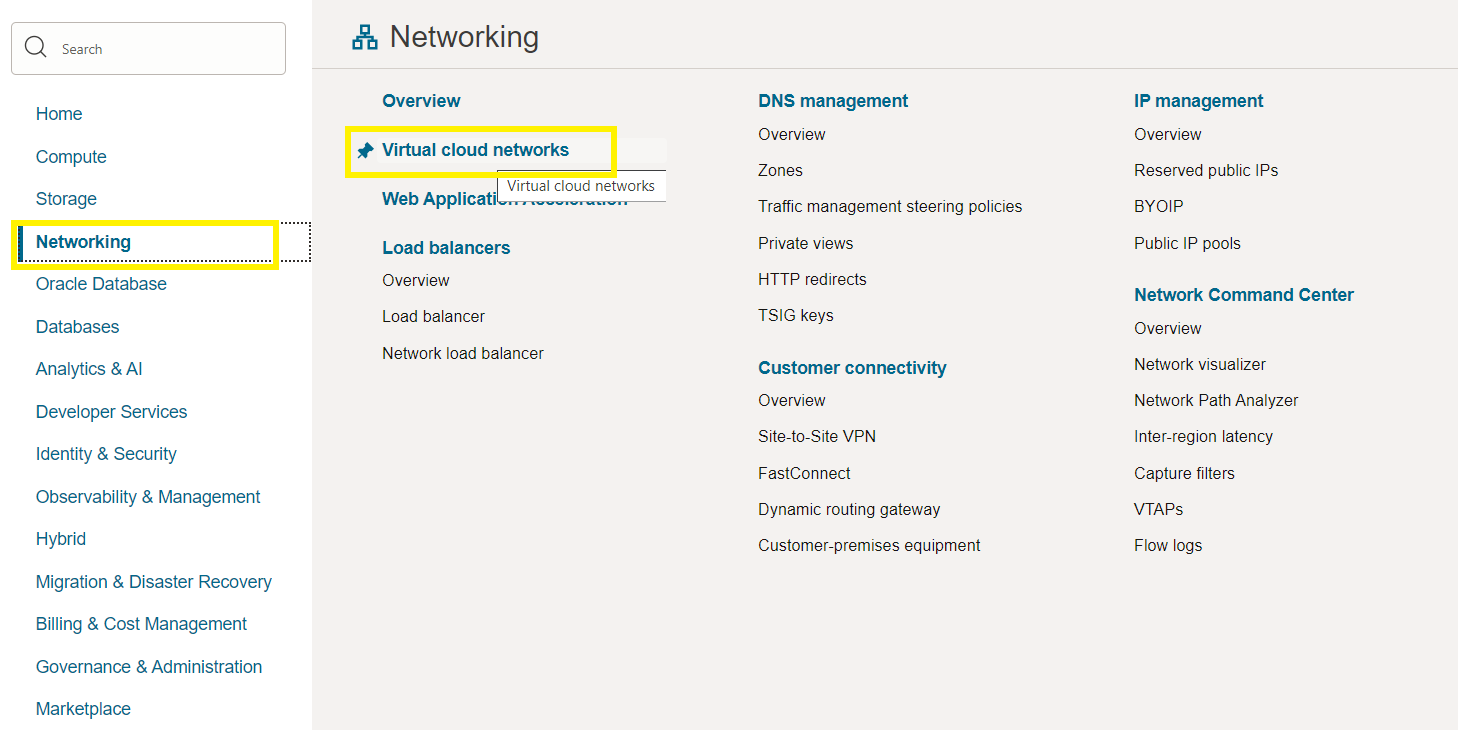1458x730 pixels.
Task: Open Overview under DNS management
Action: tap(792, 134)
